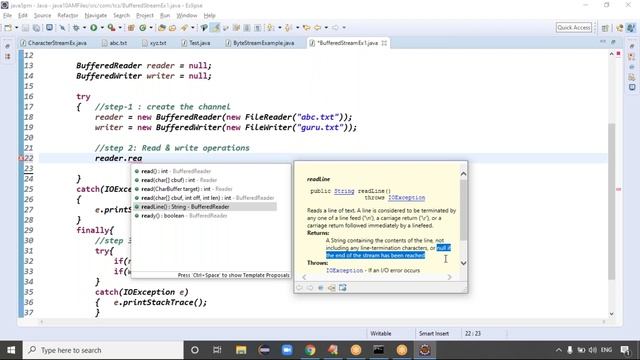Open the Source menu
This screenshot has height=360, width=640.
(x=42, y=16)
